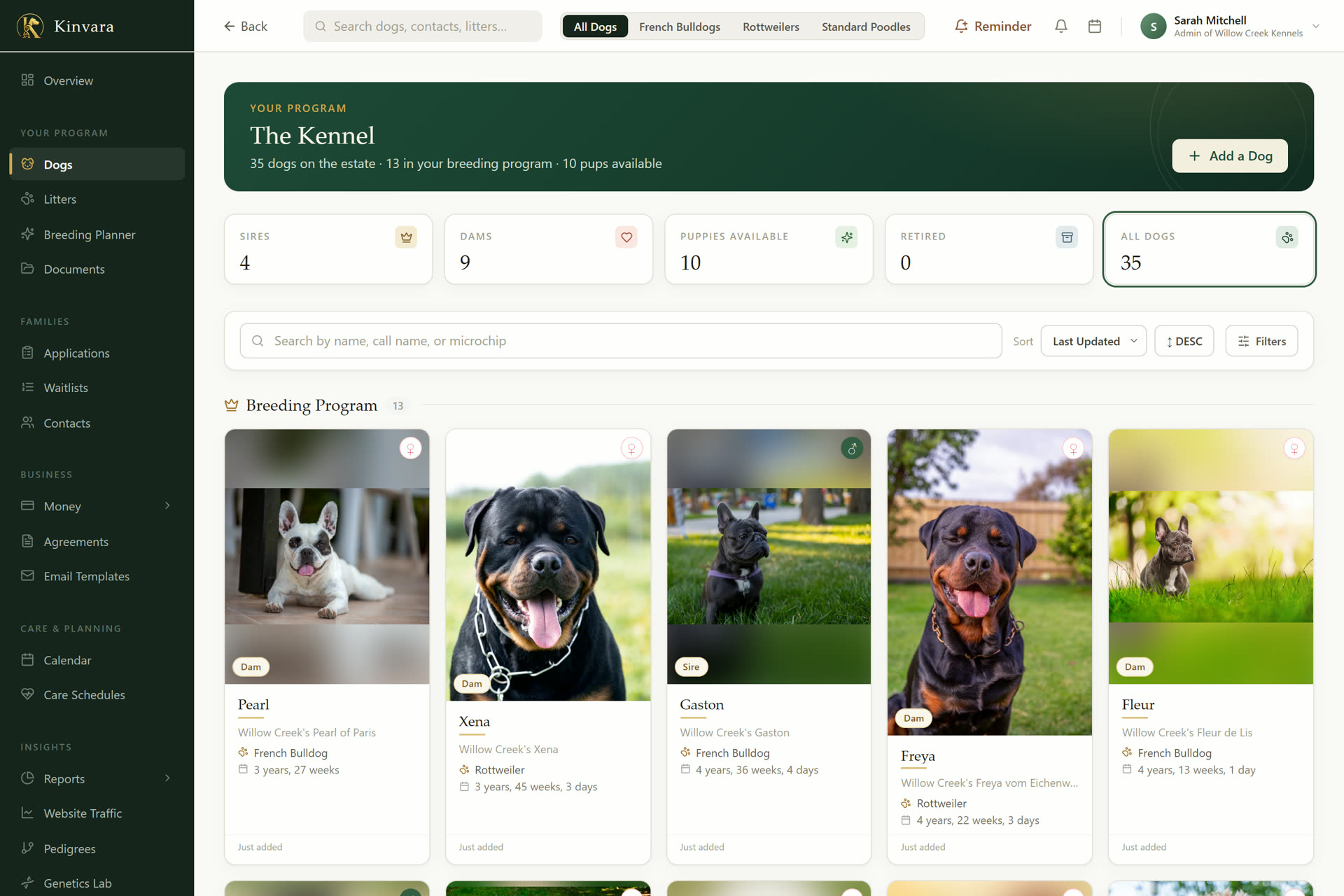Click 'Willow Creek's Pearl of Paris' text
This screenshot has width=1344, height=896.
pos(307,732)
